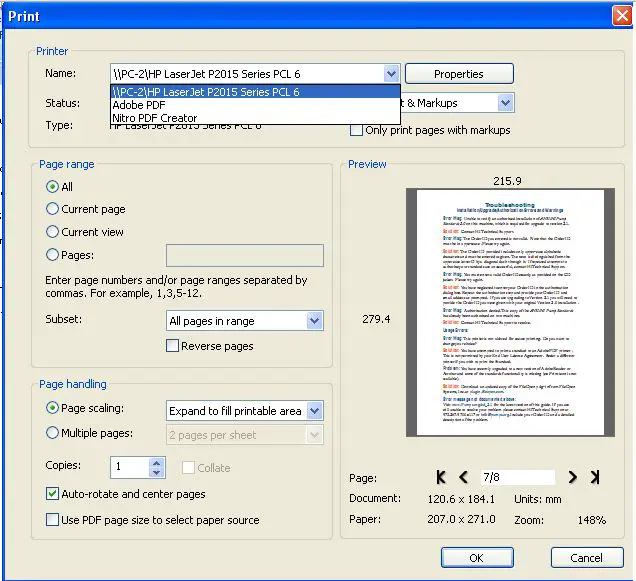Click the Paper size value 207.0 x 271.0
The width and height of the screenshot is (636, 581).
(x=461, y=519)
